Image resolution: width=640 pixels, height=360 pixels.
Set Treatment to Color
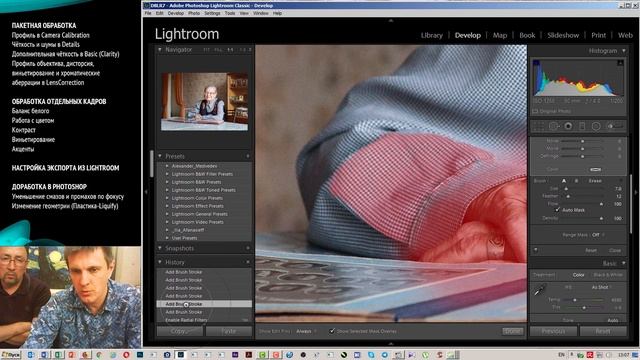(x=578, y=275)
